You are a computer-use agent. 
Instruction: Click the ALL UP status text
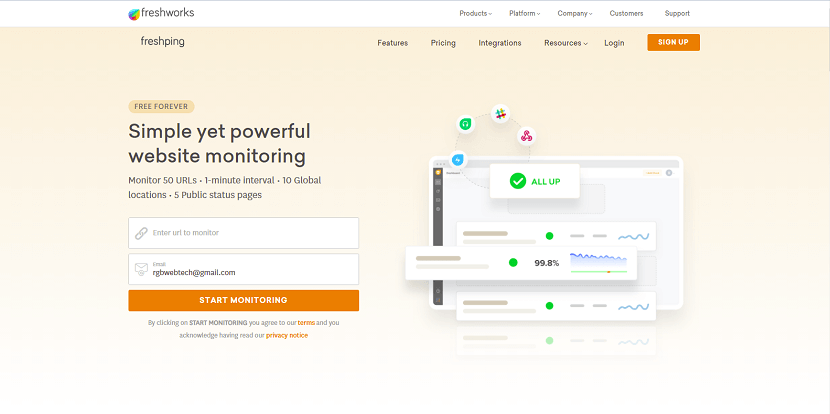pos(546,182)
